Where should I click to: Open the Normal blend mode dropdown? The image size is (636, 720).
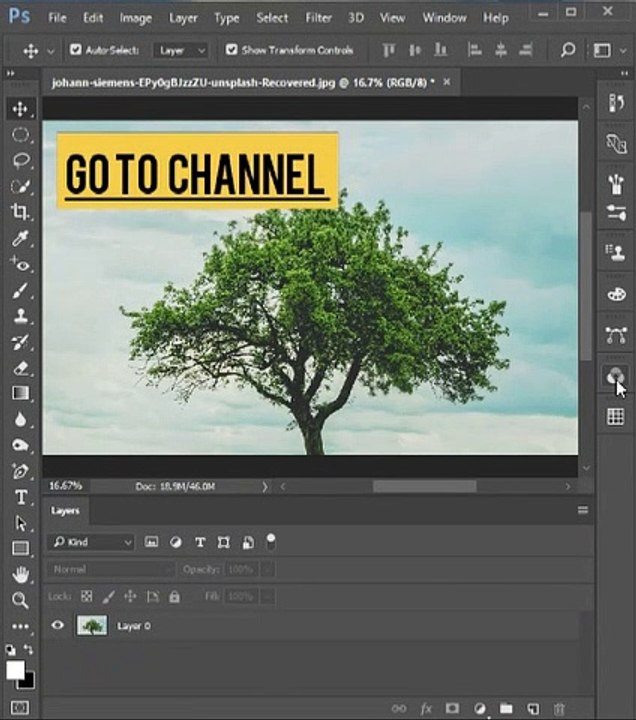coord(111,569)
